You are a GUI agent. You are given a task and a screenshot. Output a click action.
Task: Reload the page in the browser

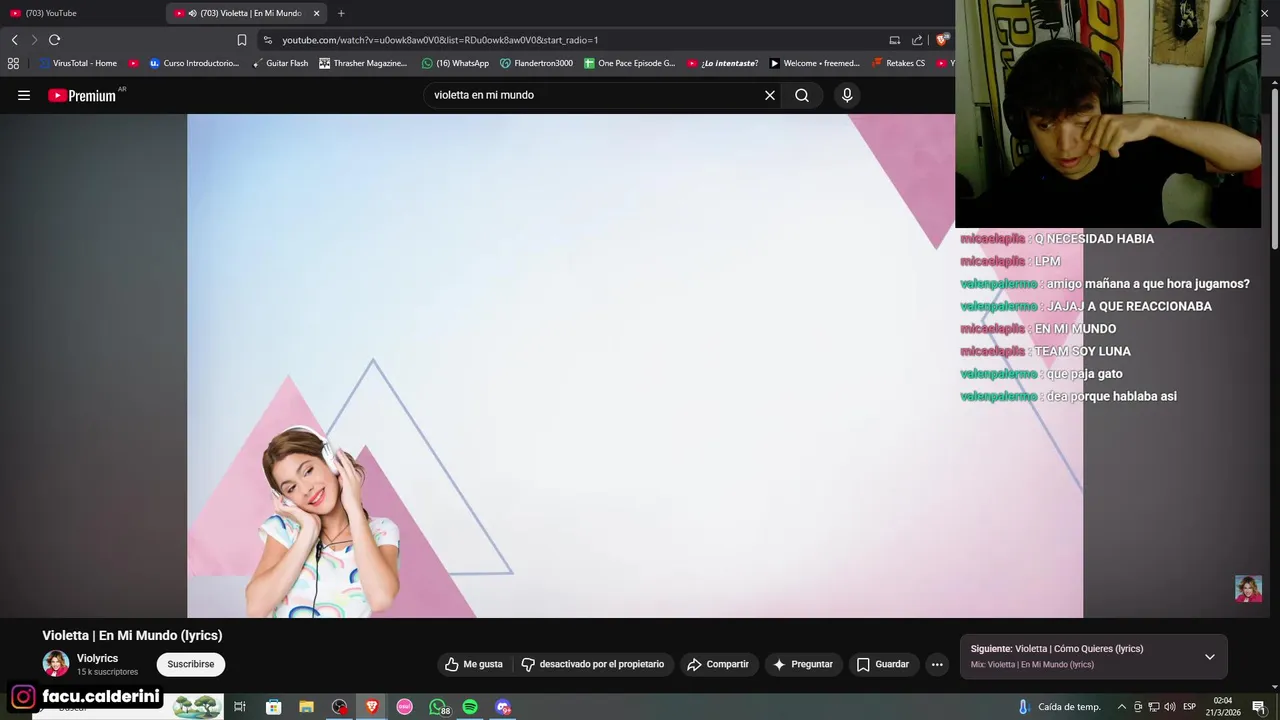[54, 40]
